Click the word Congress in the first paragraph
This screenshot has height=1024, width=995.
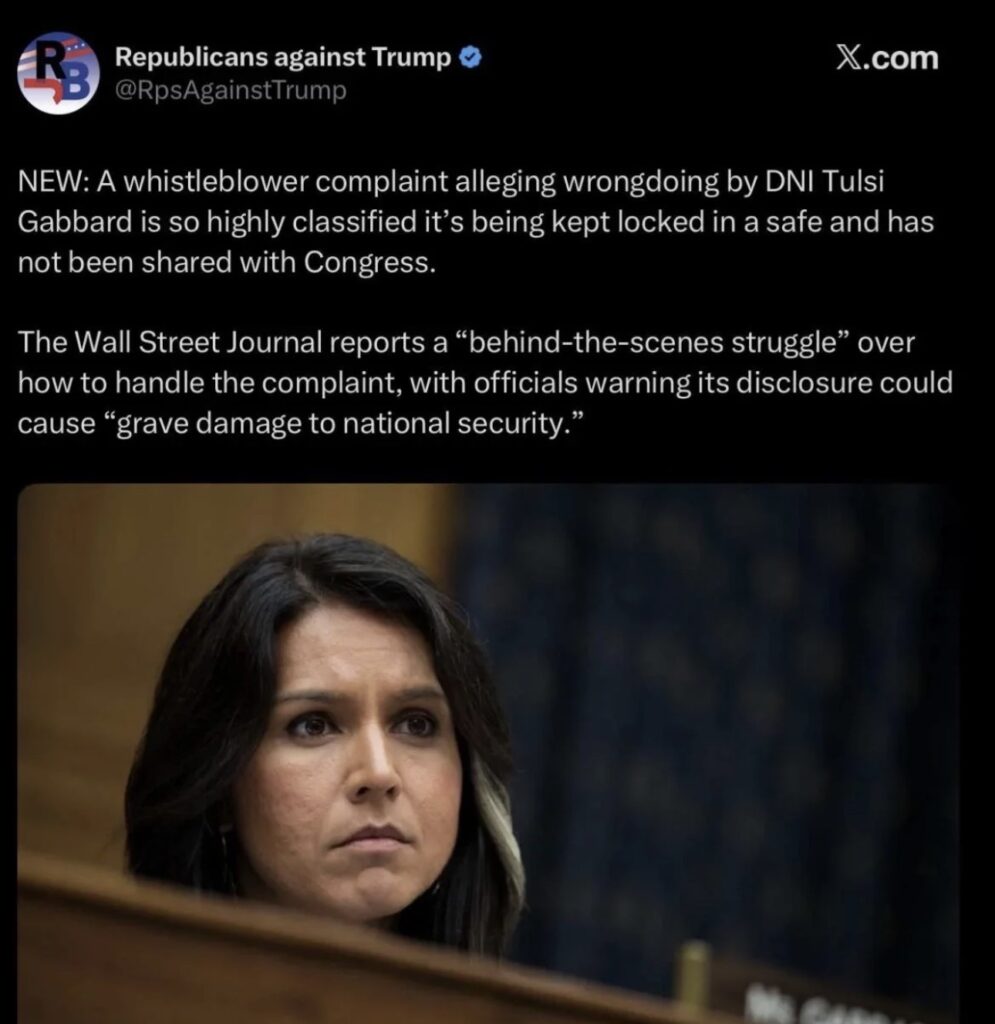click(366, 263)
